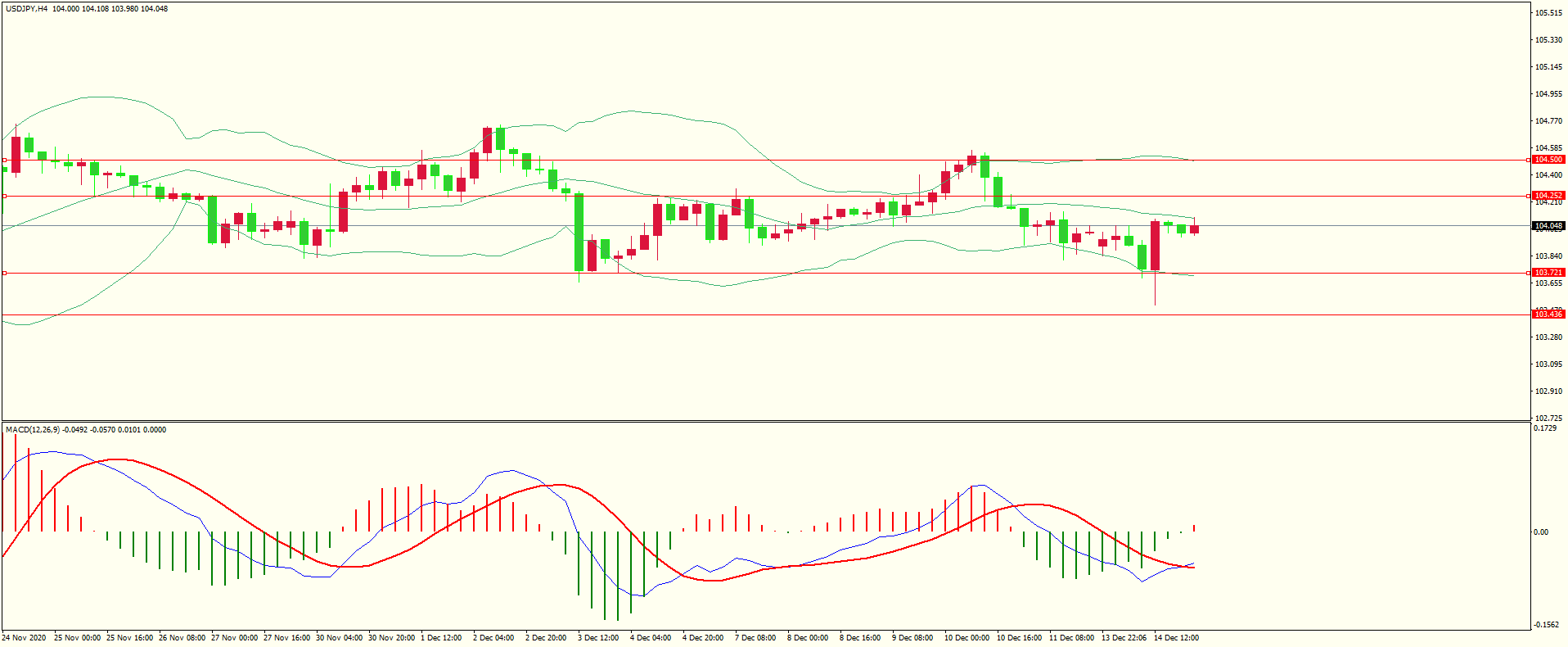Click the 8 Dec 00:00 time label

[808, 638]
